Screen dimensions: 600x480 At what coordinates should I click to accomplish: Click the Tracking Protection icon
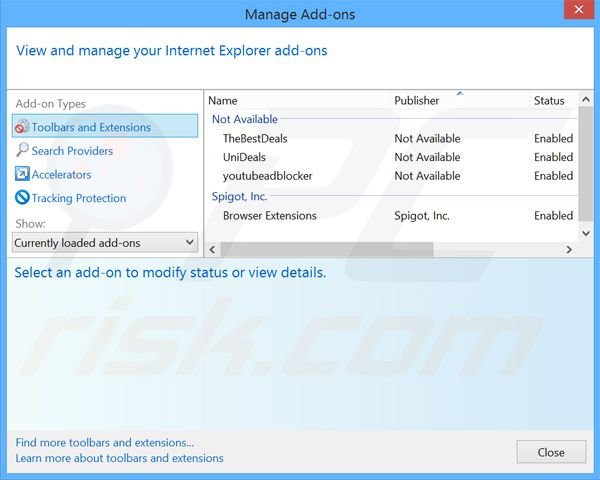click(22, 198)
